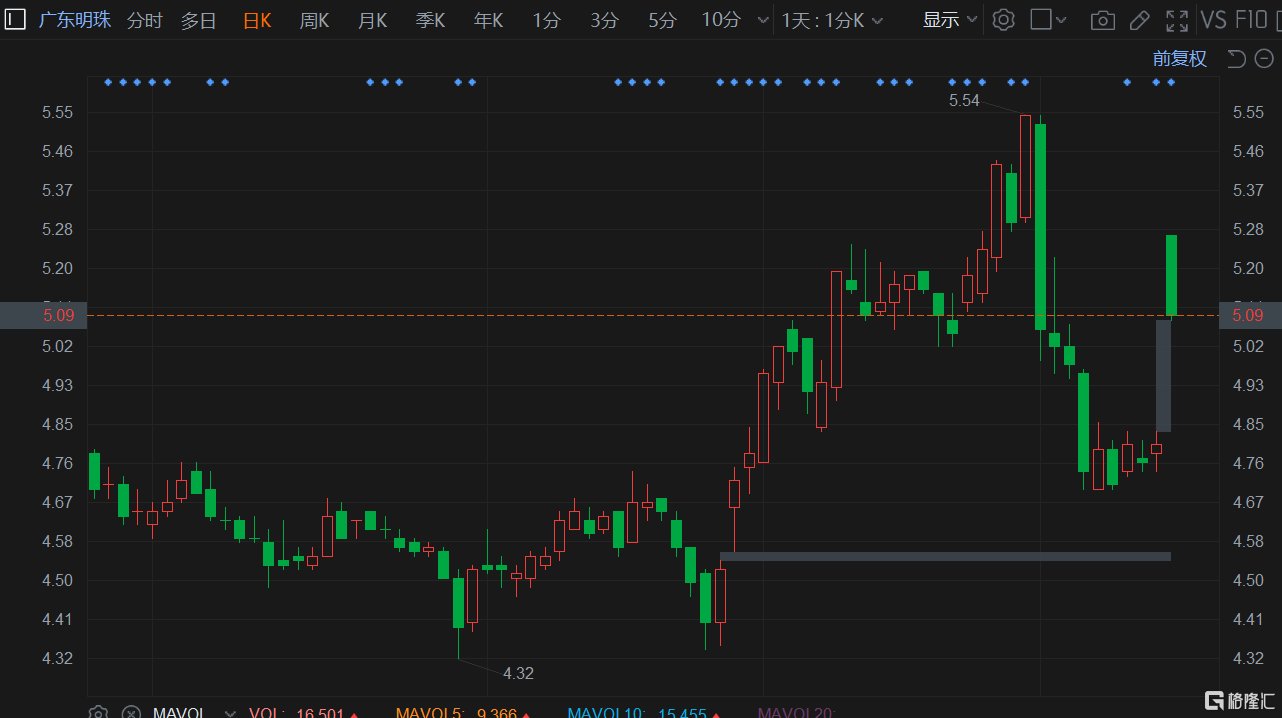1282x718 pixels.
Task: Click the minus zoom-out circle icon
Action: (x=1264, y=59)
